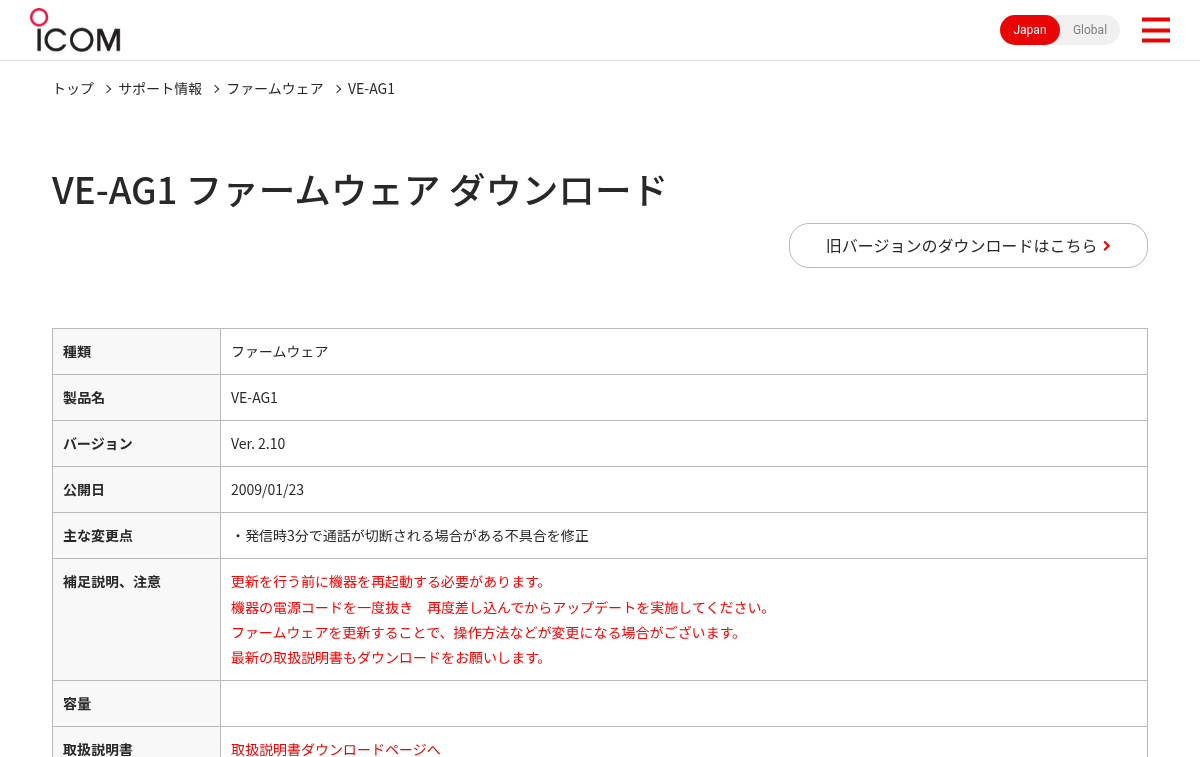
Task: Click the バージョン row header
Action: (x=136, y=443)
